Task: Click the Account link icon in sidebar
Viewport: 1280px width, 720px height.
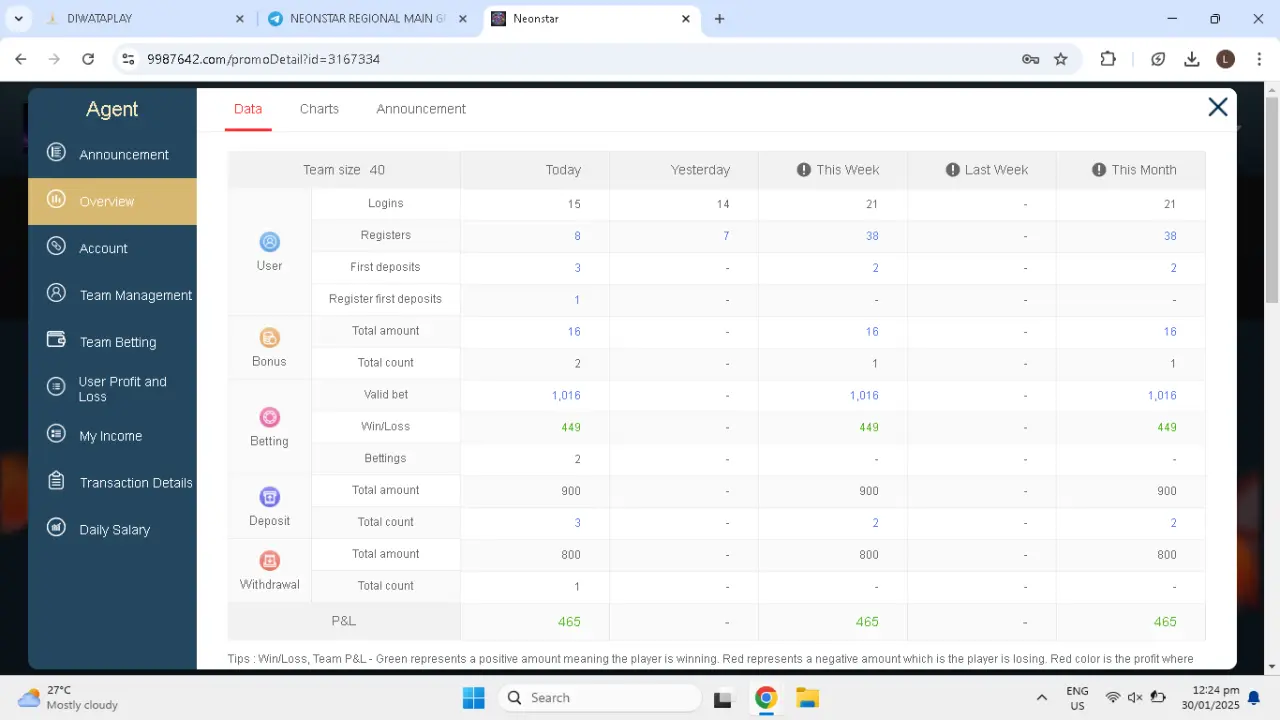Action: pos(56,247)
